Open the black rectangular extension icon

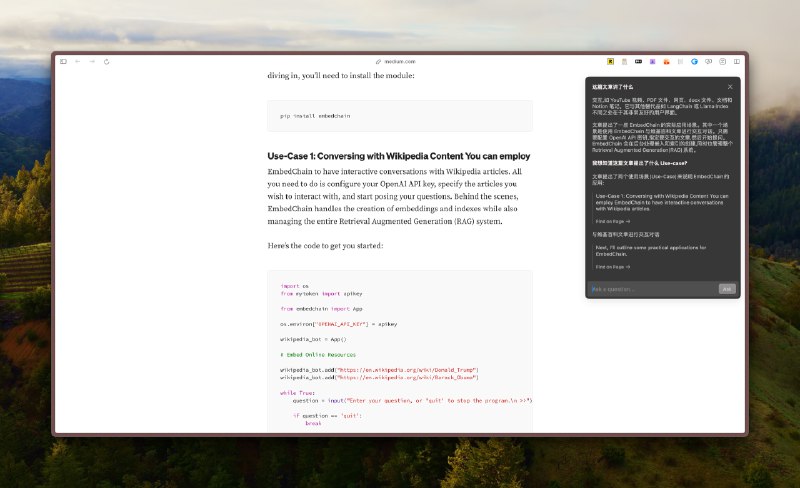(x=638, y=62)
